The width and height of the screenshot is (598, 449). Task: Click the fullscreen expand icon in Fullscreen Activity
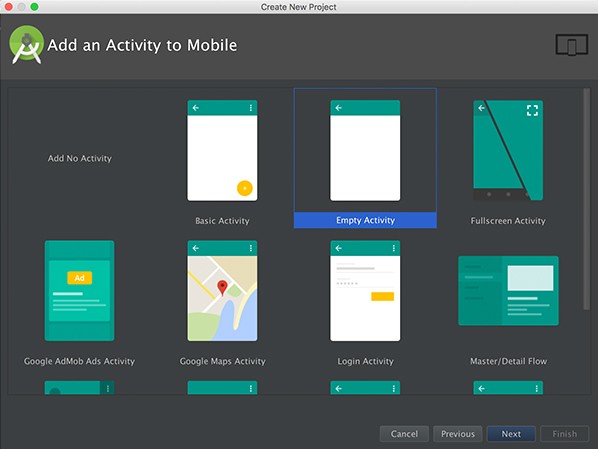point(532,111)
